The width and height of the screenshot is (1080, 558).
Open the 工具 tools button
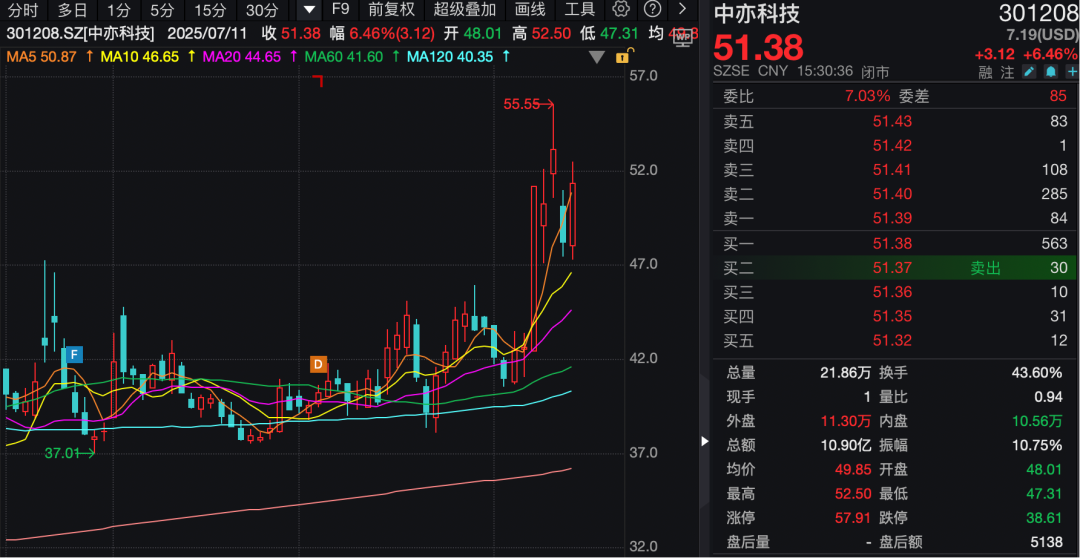point(580,10)
